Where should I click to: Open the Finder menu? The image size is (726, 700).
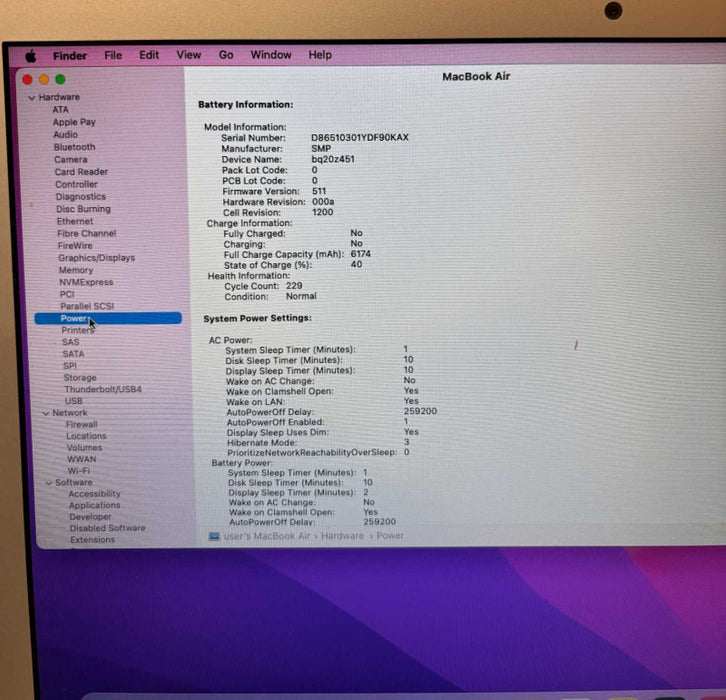pos(70,56)
